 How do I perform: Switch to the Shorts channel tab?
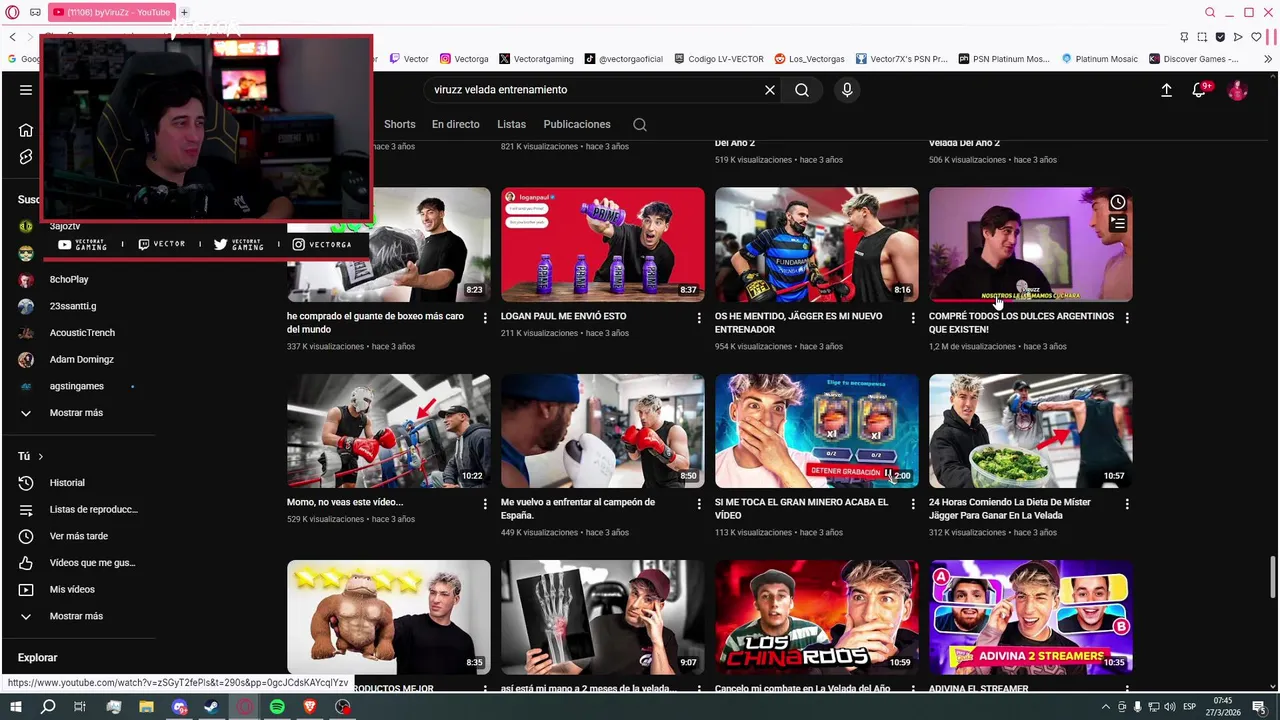(x=399, y=125)
